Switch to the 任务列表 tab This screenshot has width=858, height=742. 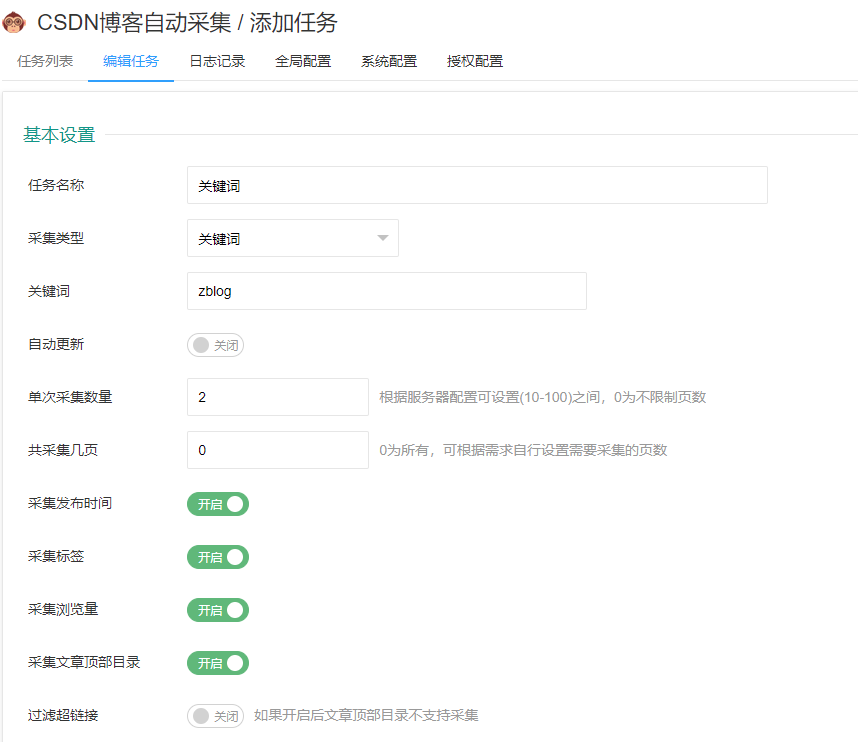(45, 61)
